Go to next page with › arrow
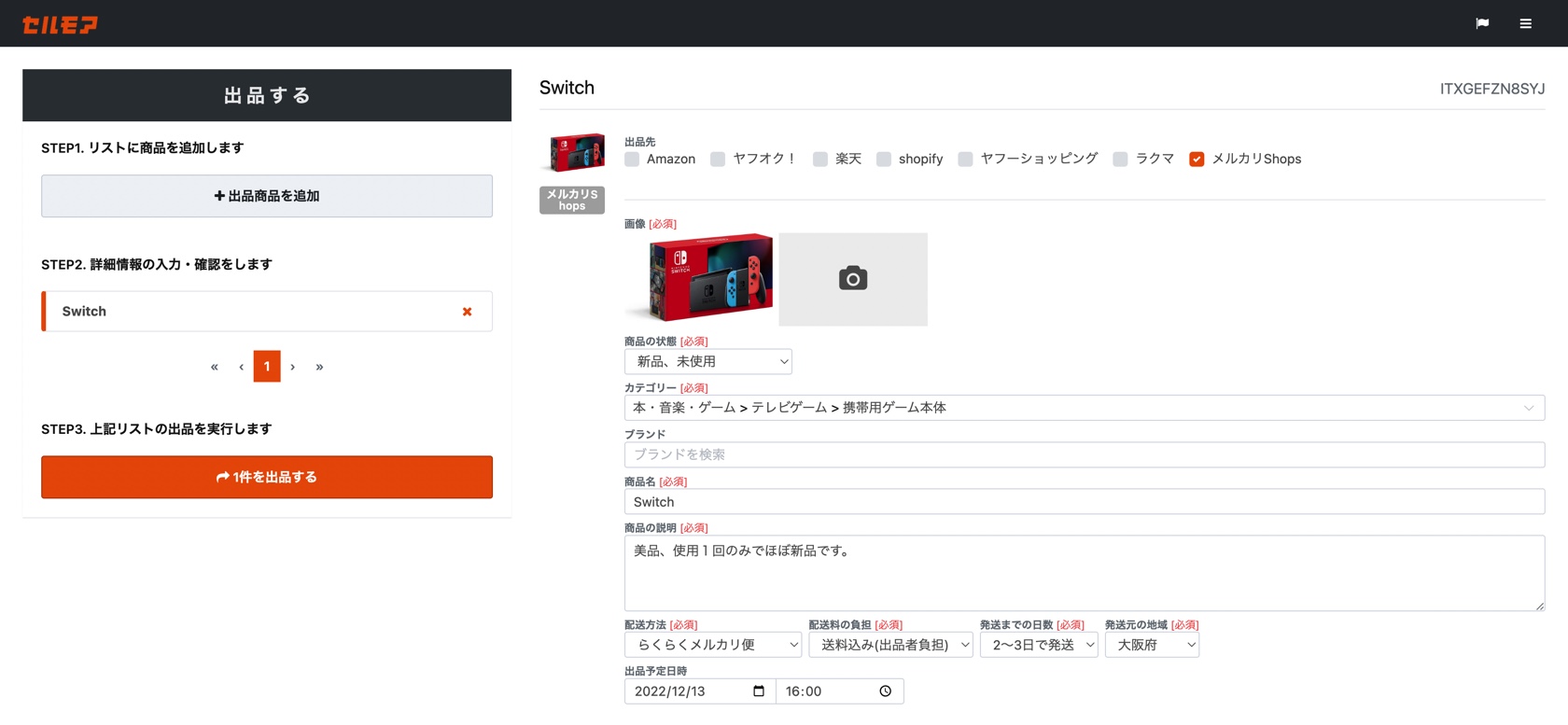 [x=293, y=367]
